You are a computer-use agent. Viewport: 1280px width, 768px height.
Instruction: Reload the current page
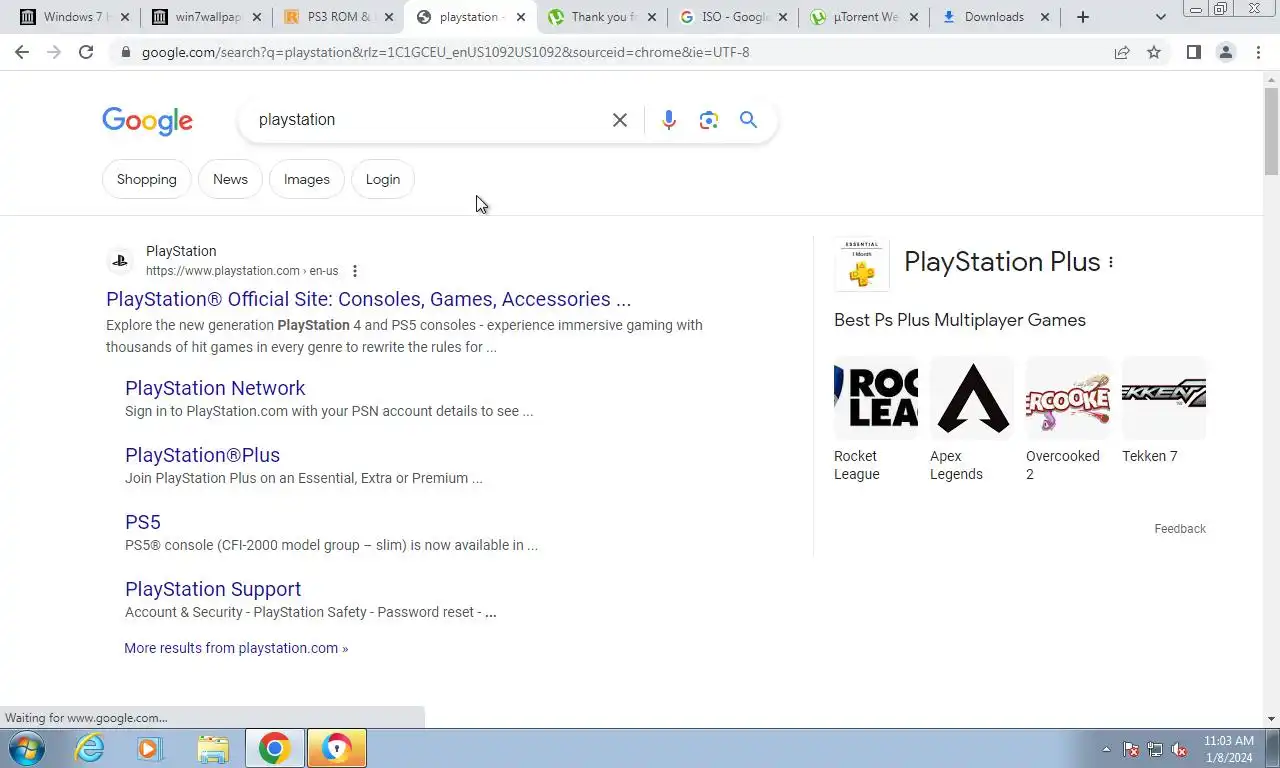[86, 52]
